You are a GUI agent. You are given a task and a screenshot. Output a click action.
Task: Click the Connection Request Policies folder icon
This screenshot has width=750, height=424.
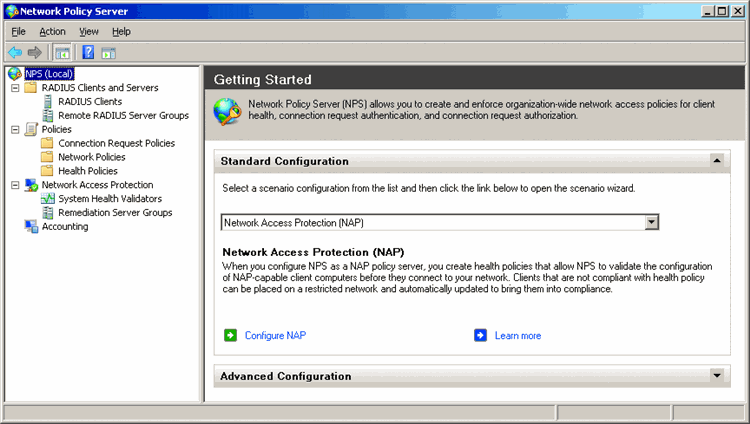(x=47, y=143)
